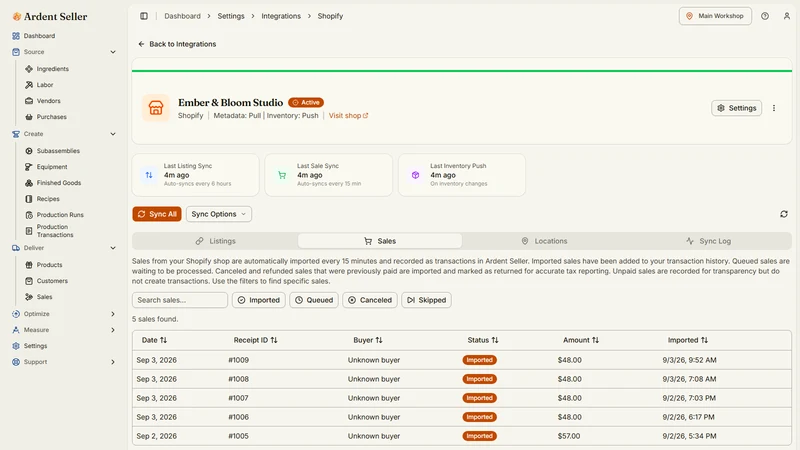The height and width of the screenshot is (450, 800).
Task: Click the Dashboard breadcrumb
Action: click(182, 16)
